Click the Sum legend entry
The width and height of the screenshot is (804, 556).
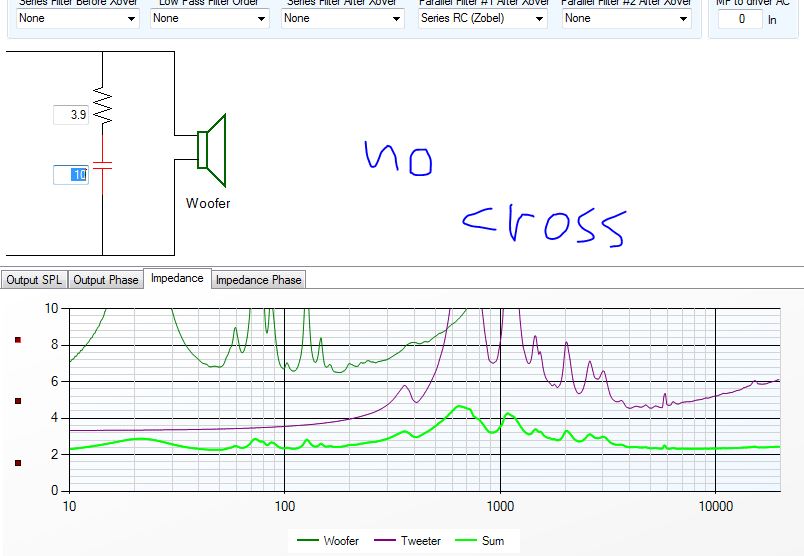[480, 541]
